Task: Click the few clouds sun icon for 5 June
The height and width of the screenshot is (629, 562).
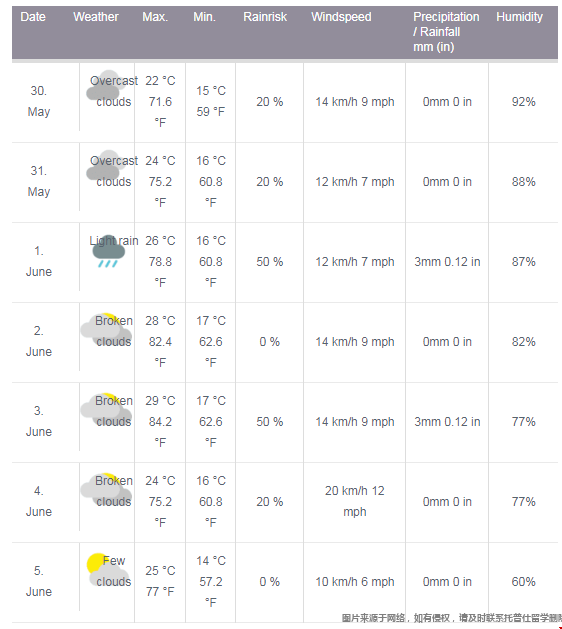Action: pyautogui.click(x=108, y=570)
